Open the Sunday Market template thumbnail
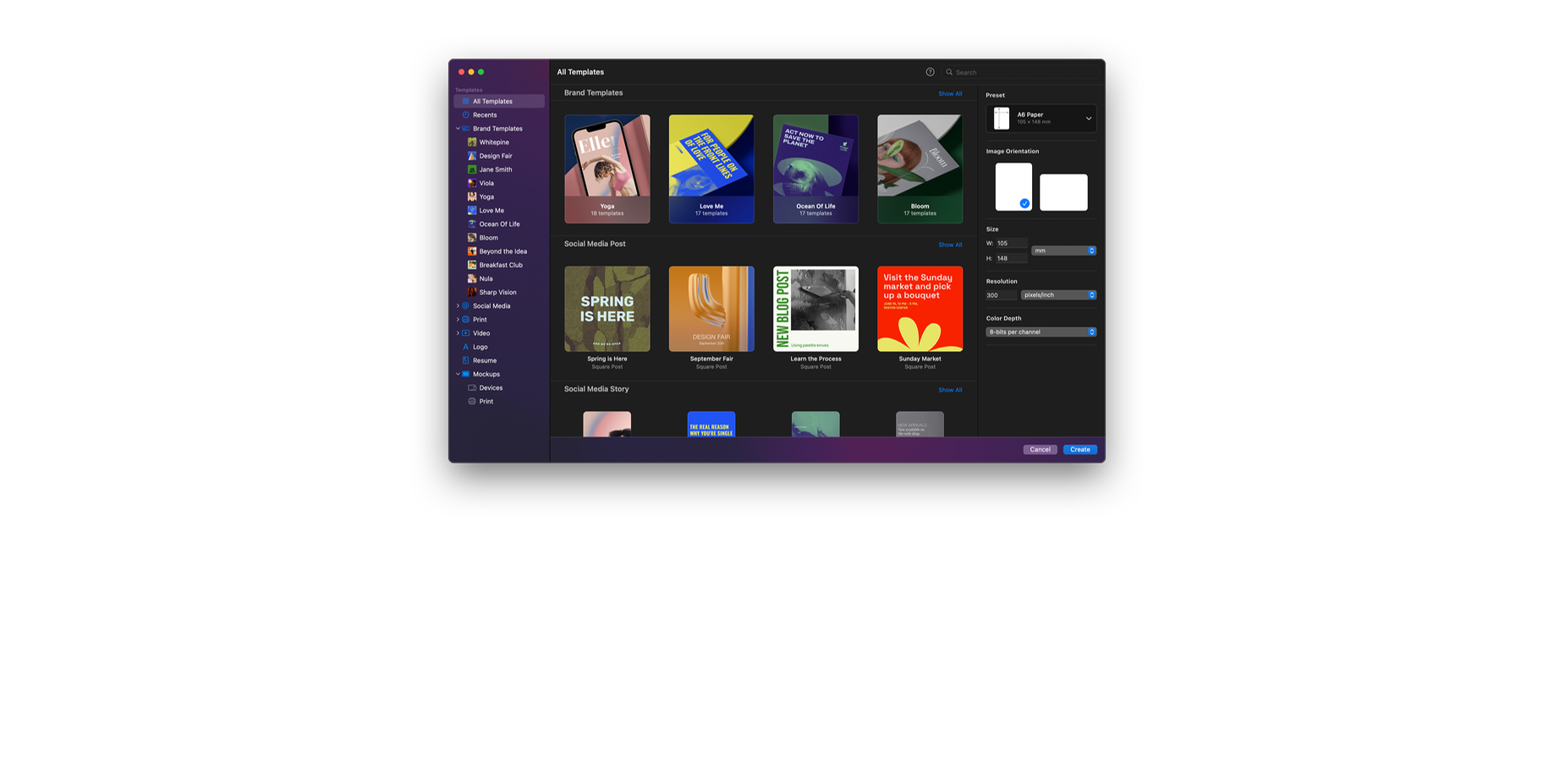 (x=920, y=309)
